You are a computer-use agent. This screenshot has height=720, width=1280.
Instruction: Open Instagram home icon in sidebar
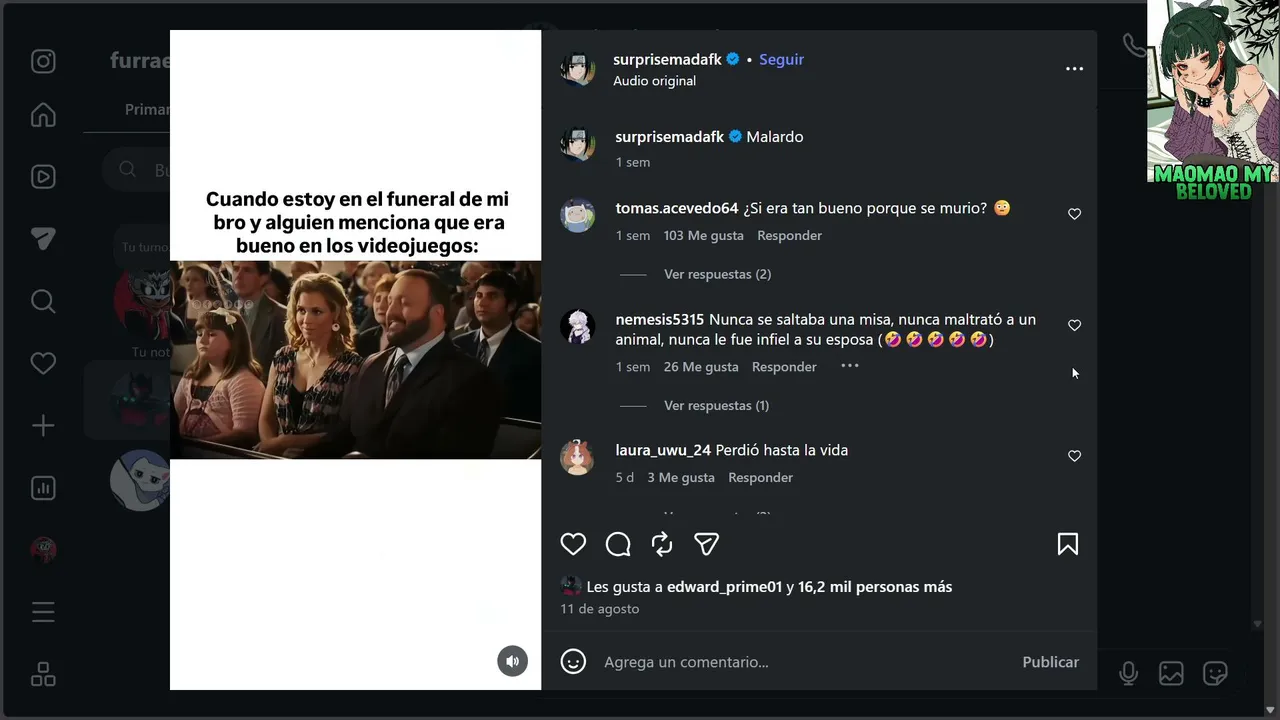point(43,115)
